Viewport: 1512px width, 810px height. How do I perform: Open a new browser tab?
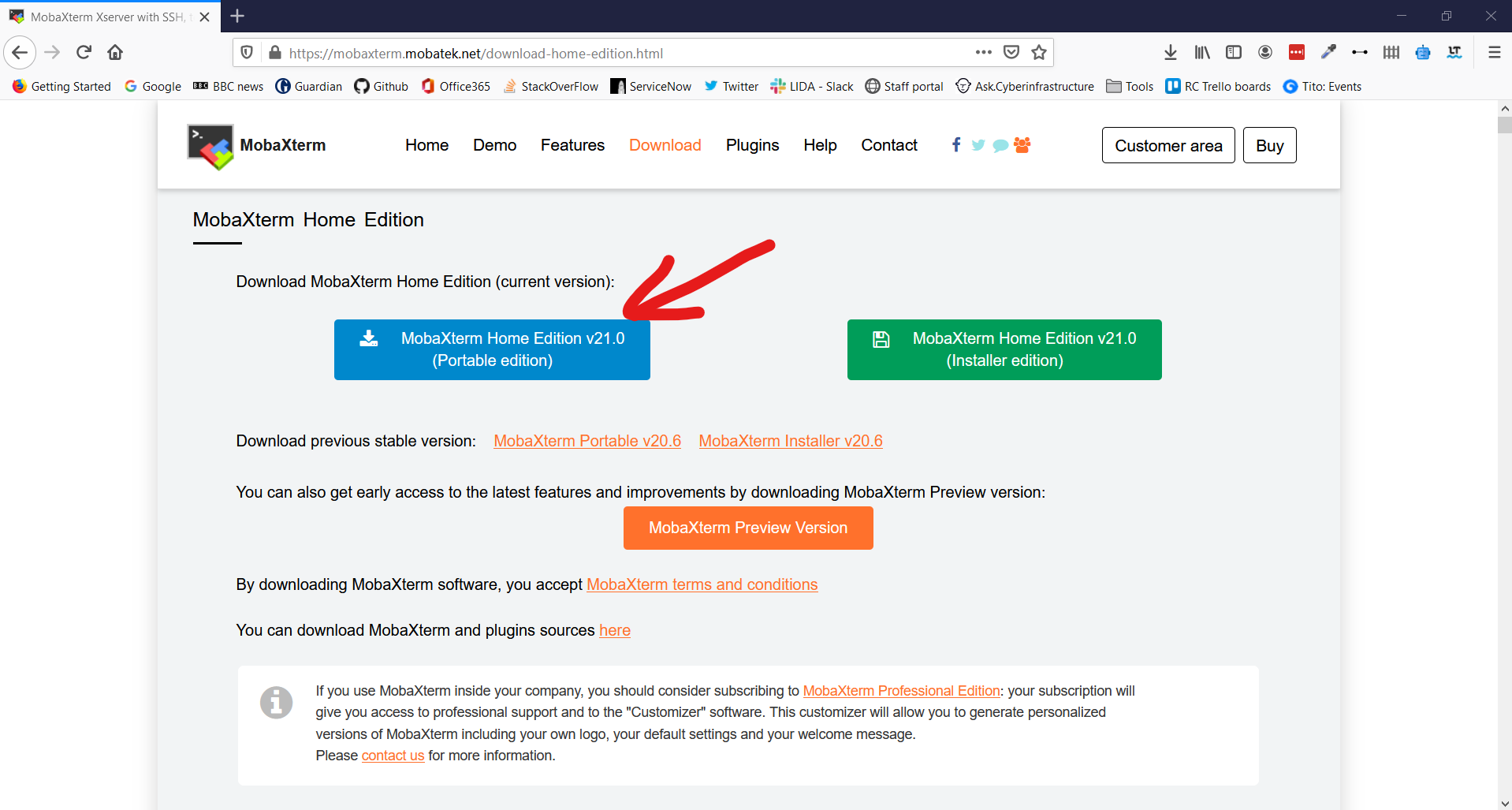point(237,16)
